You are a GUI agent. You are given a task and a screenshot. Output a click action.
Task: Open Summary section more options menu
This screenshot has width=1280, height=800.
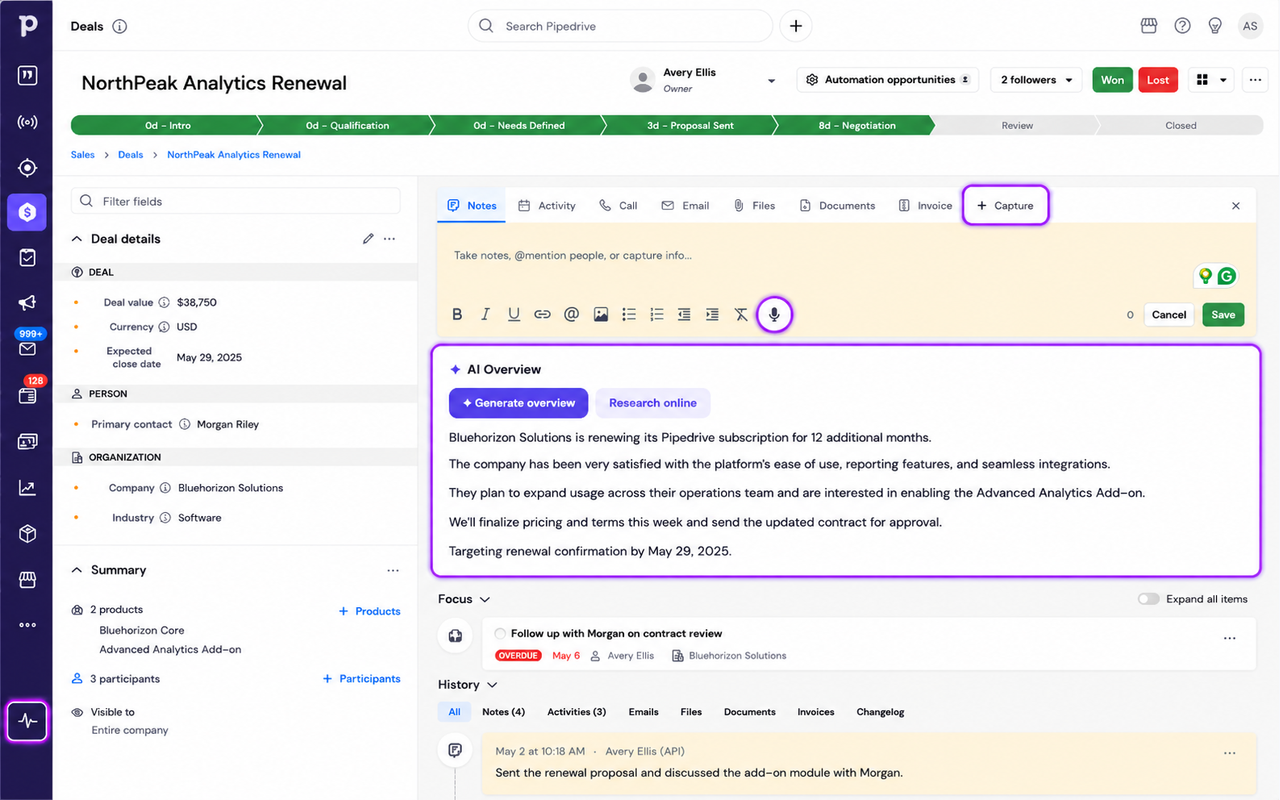pos(393,570)
